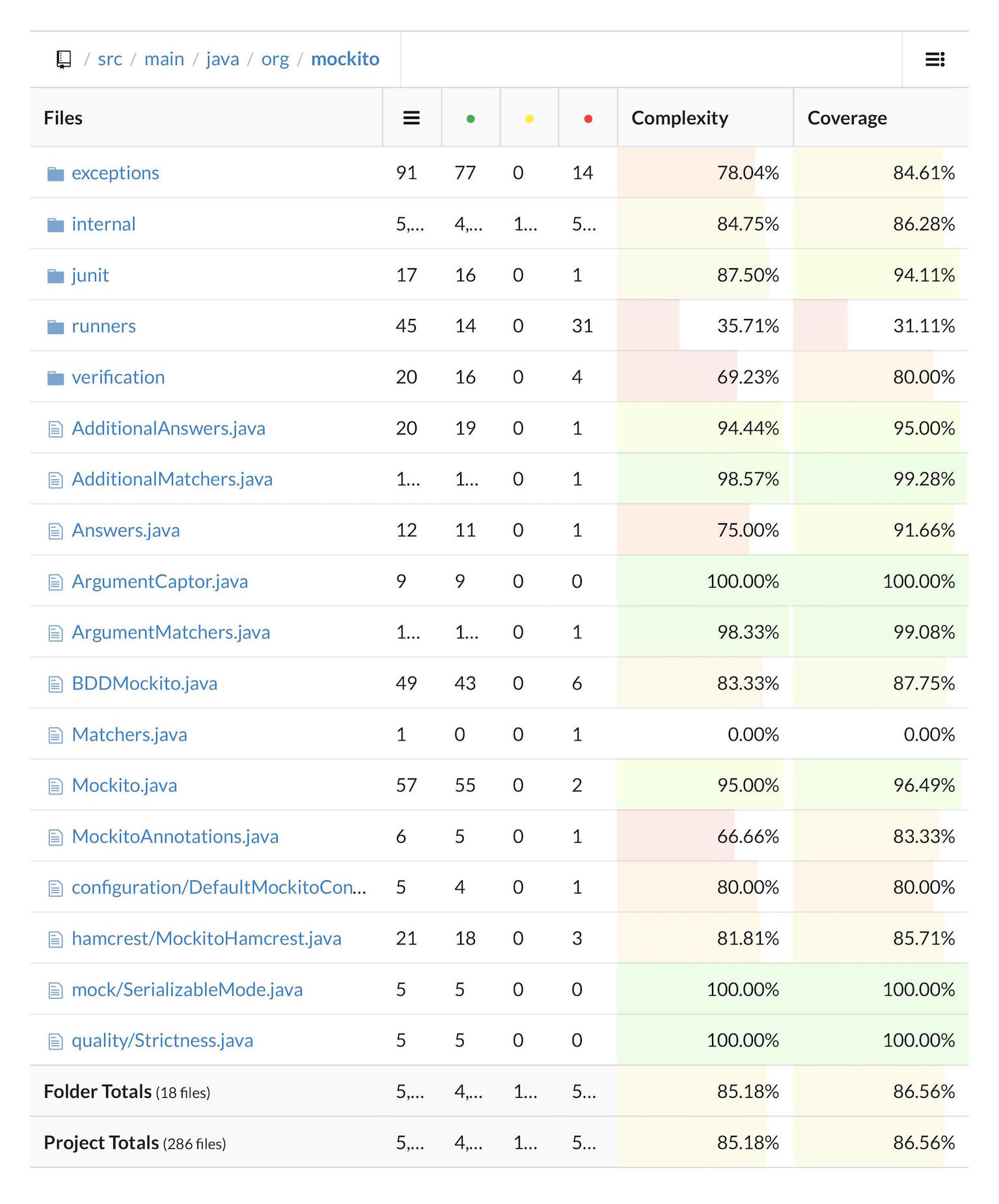The width and height of the screenshot is (999, 1204).
Task: Open the internal folder
Action: (103, 224)
